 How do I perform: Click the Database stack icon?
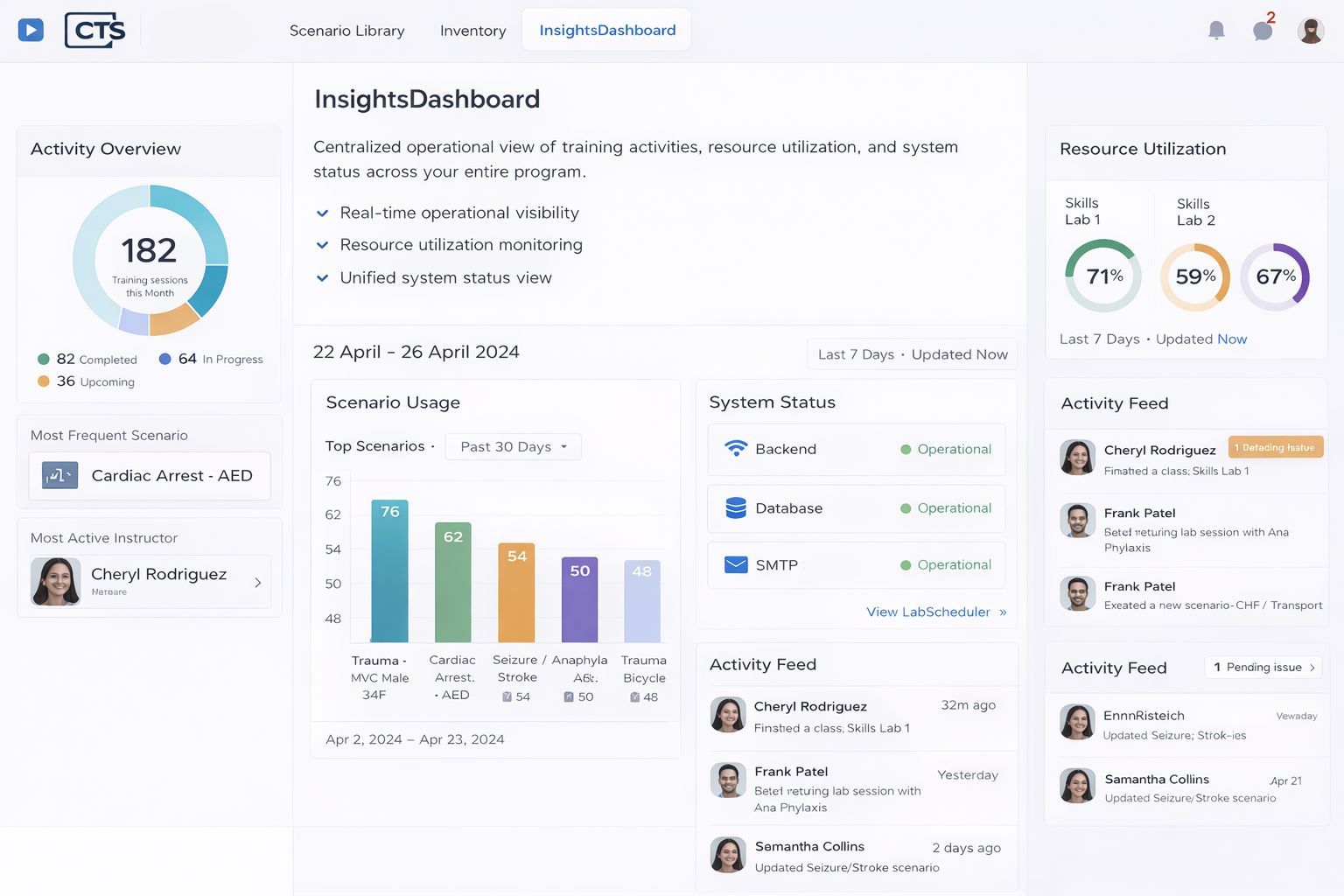pyautogui.click(x=736, y=507)
